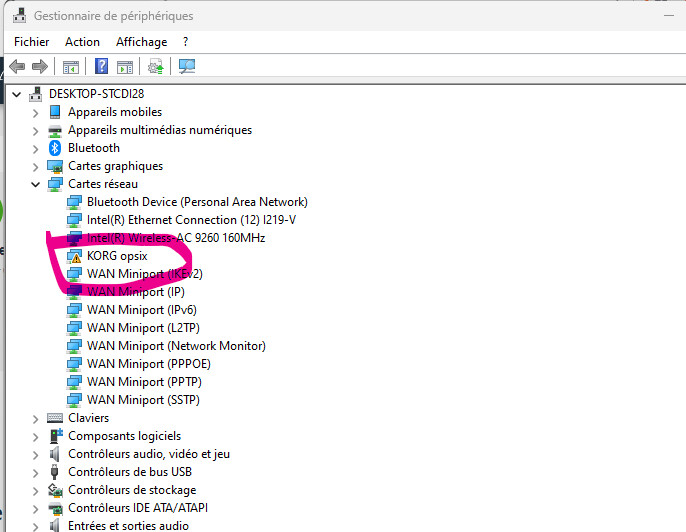This screenshot has height=532, width=686.
Task: Select the Entrées et sorties audio label
Action: click(129, 525)
